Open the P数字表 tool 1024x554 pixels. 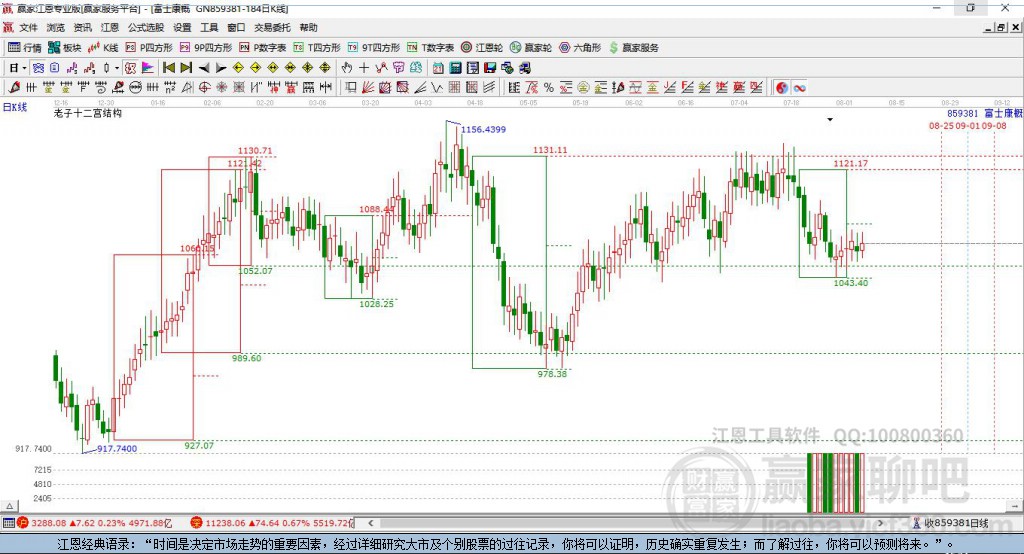(x=263, y=48)
